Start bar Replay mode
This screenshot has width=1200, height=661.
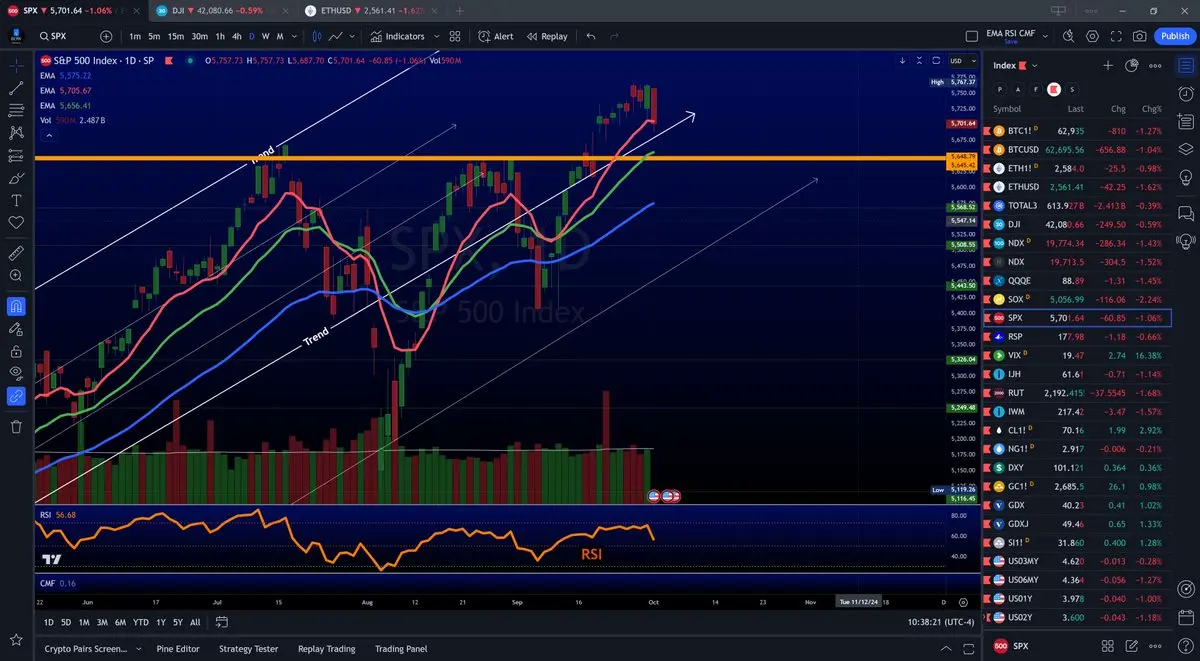click(x=546, y=36)
